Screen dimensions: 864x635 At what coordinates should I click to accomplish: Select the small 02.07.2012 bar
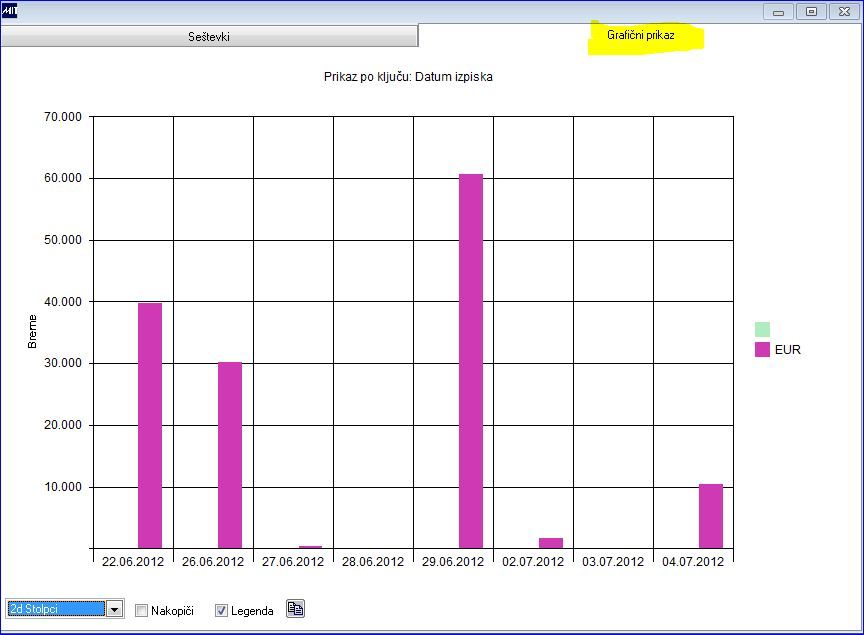click(x=551, y=543)
